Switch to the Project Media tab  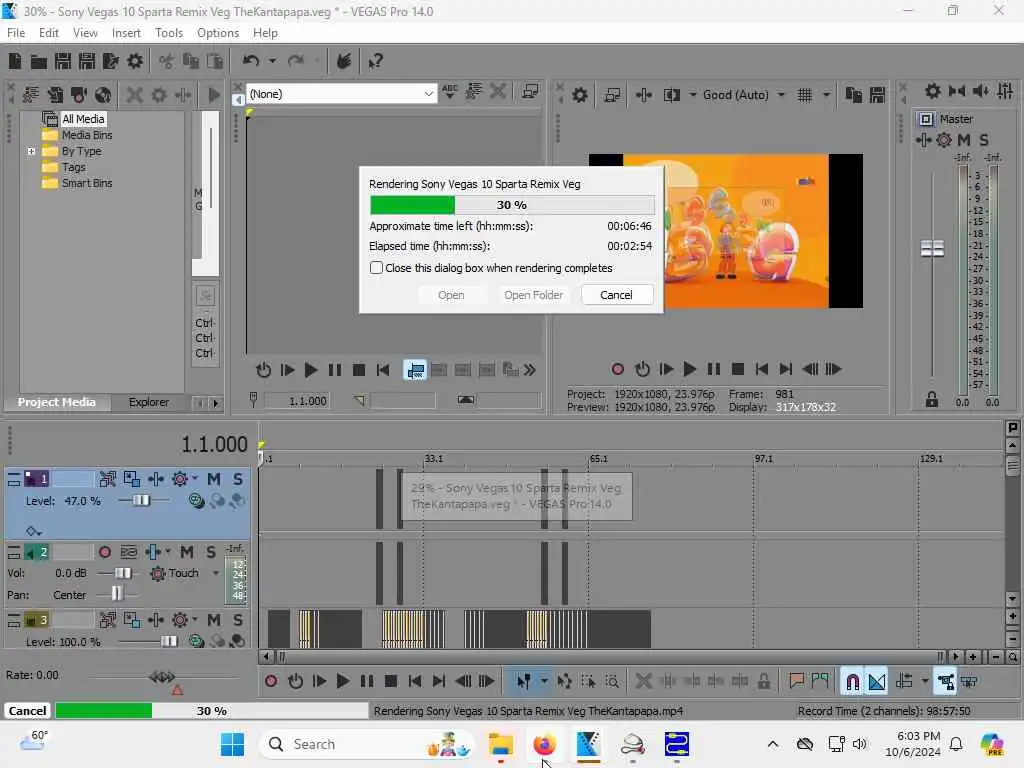tap(56, 402)
